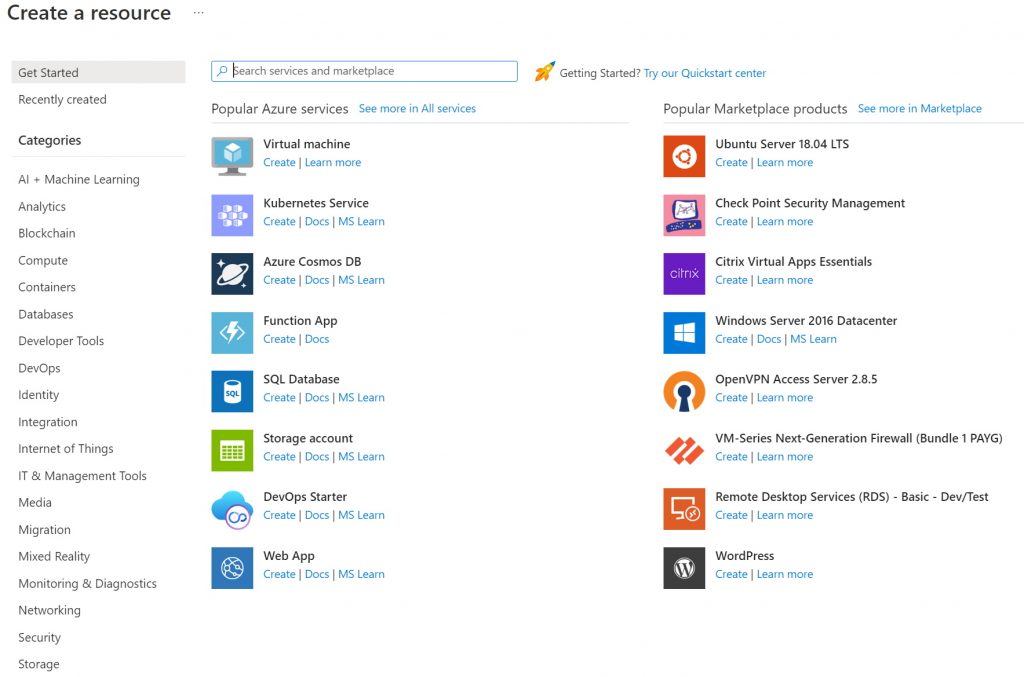
Task: Open the SQL Database icon
Action: [232, 391]
